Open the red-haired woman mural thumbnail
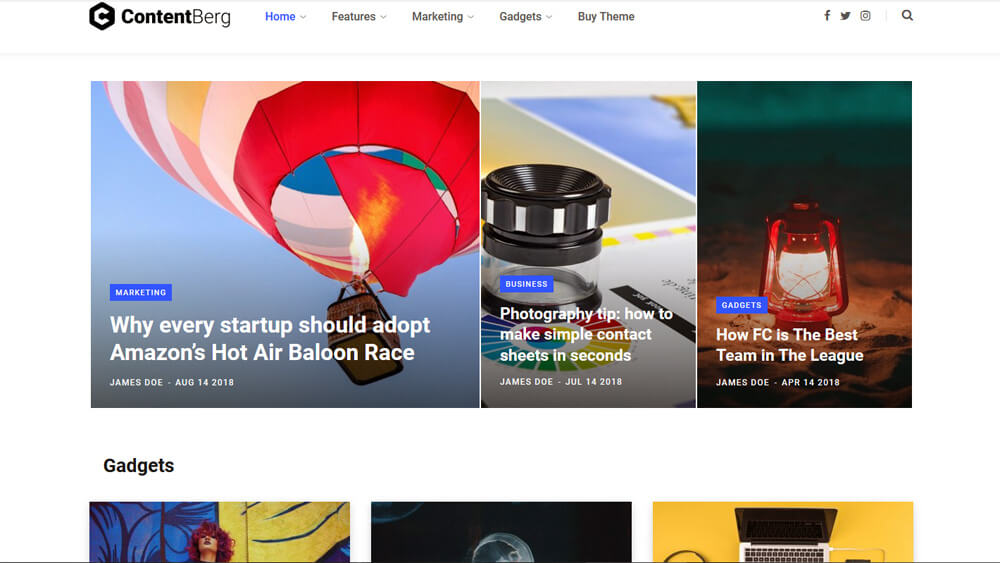1000x563 pixels. (219, 532)
